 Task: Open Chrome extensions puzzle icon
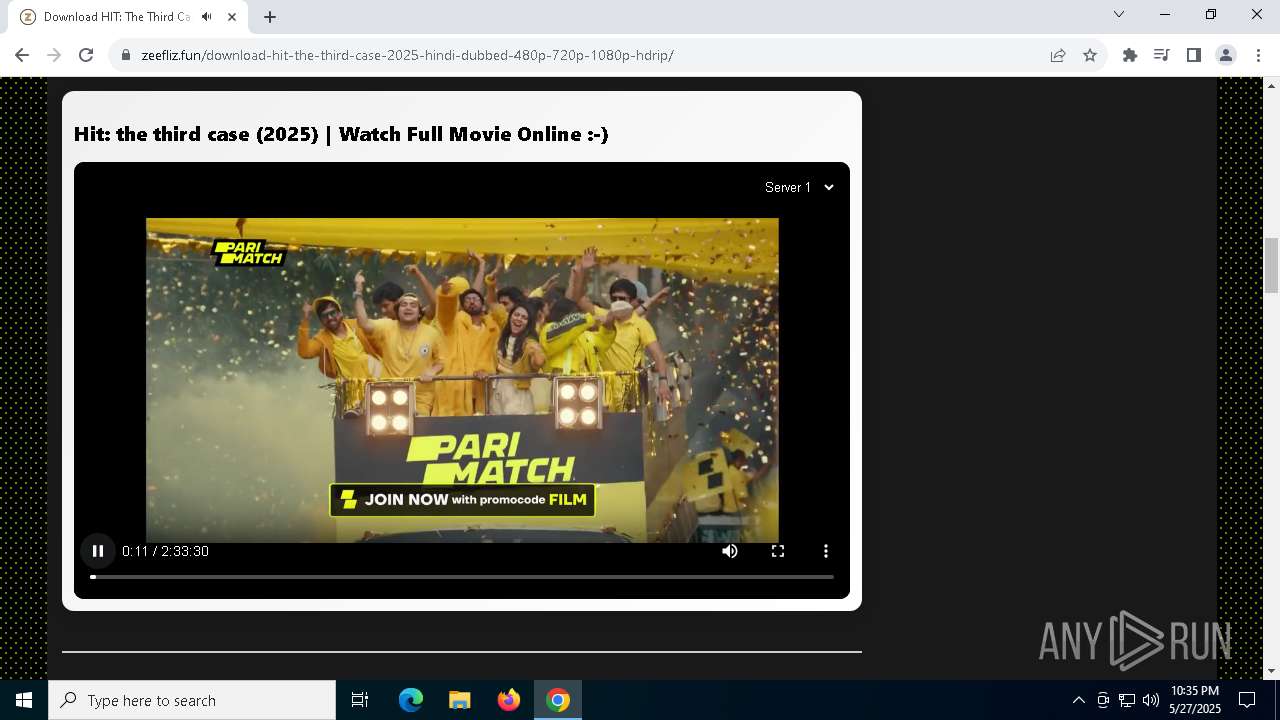[1130, 55]
